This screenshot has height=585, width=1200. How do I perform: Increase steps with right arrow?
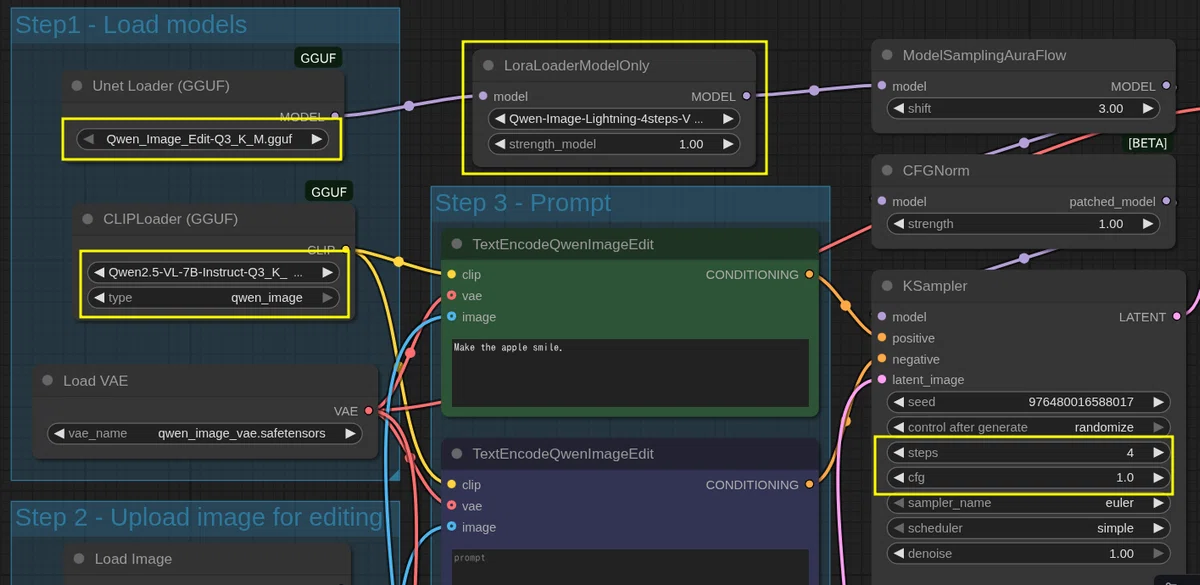click(x=1158, y=453)
